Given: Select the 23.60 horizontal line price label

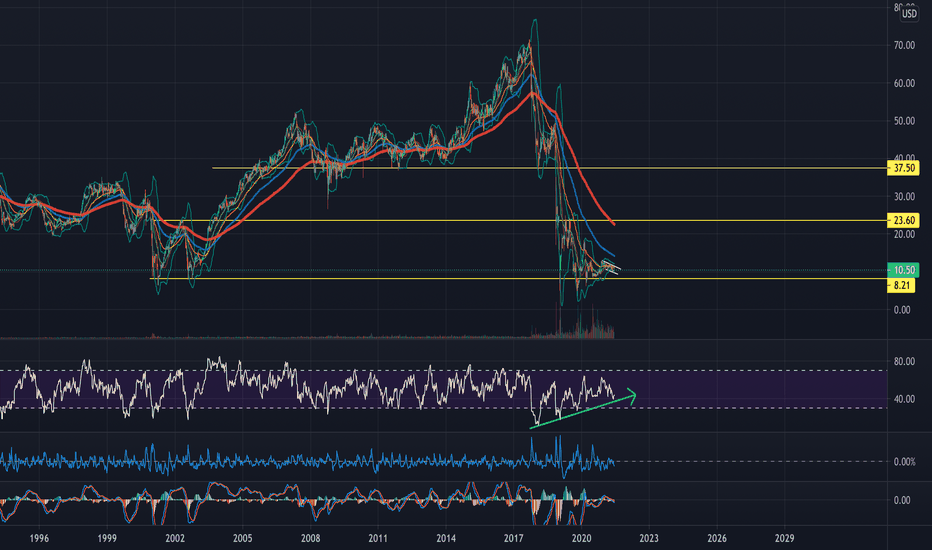Looking at the screenshot, I should [x=903, y=221].
